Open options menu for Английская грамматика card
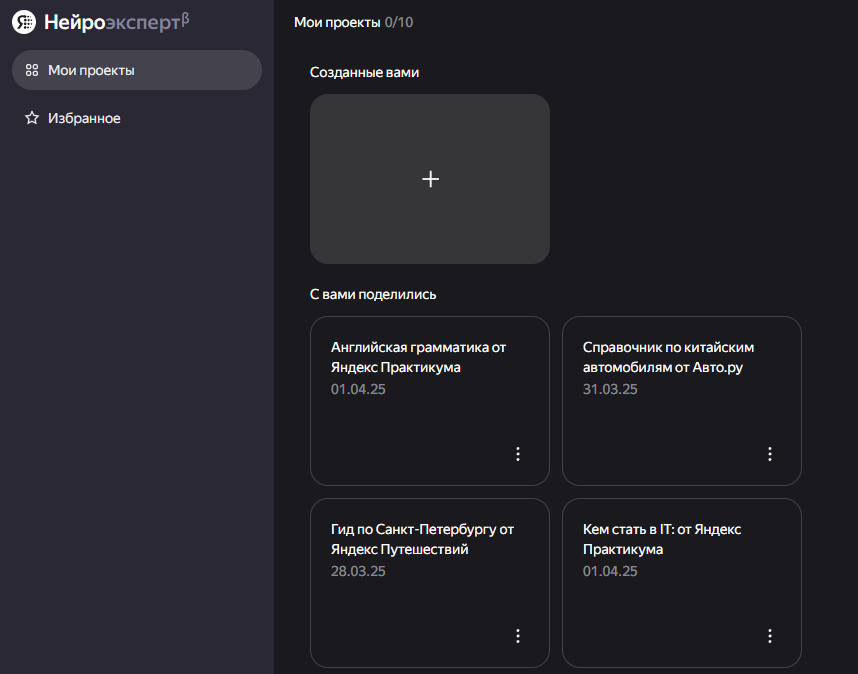 [518, 454]
